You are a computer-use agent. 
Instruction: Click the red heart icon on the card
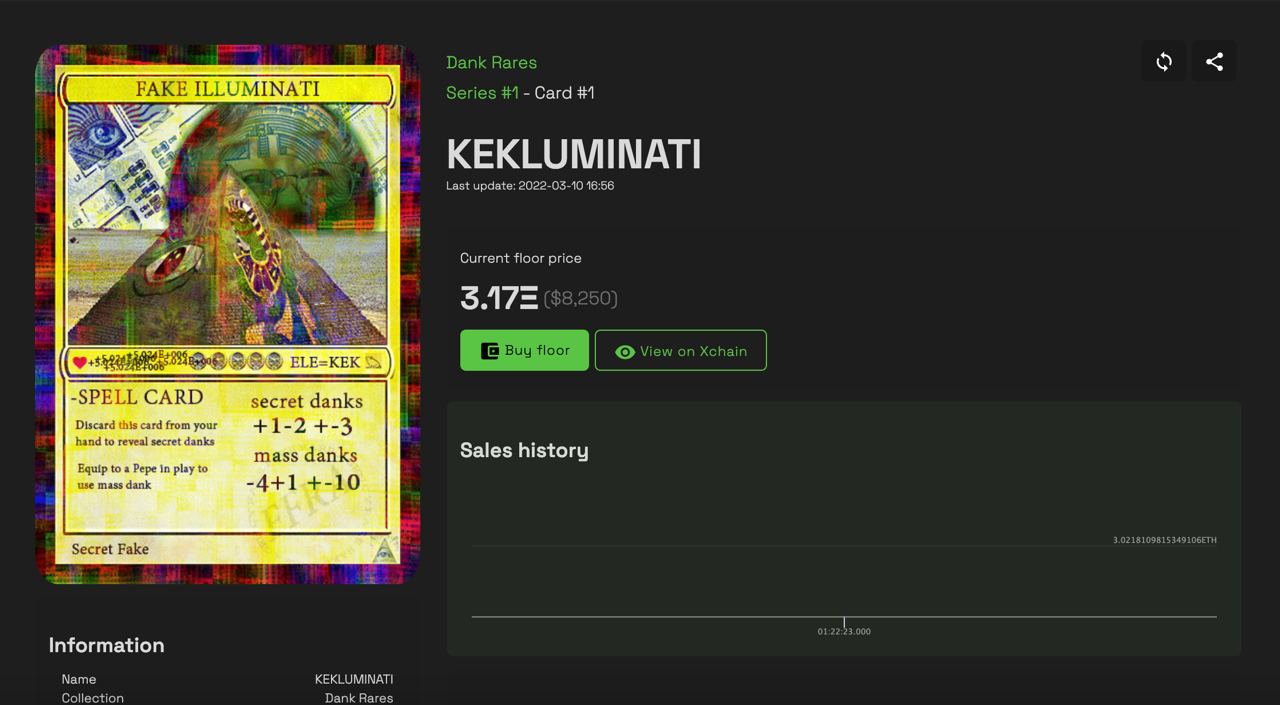[x=79, y=362]
